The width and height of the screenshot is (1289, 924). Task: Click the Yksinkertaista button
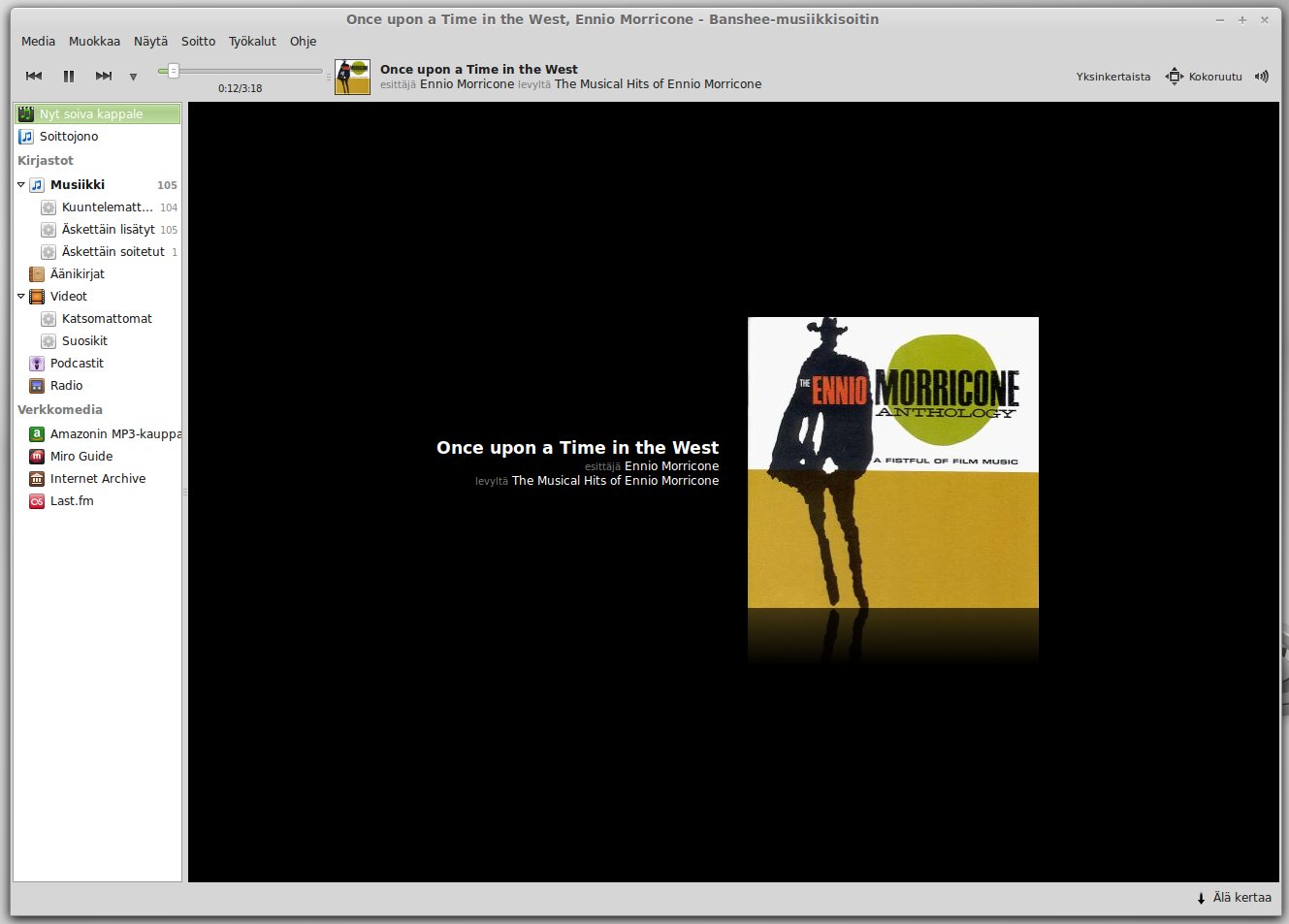(x=1113, y=77)
